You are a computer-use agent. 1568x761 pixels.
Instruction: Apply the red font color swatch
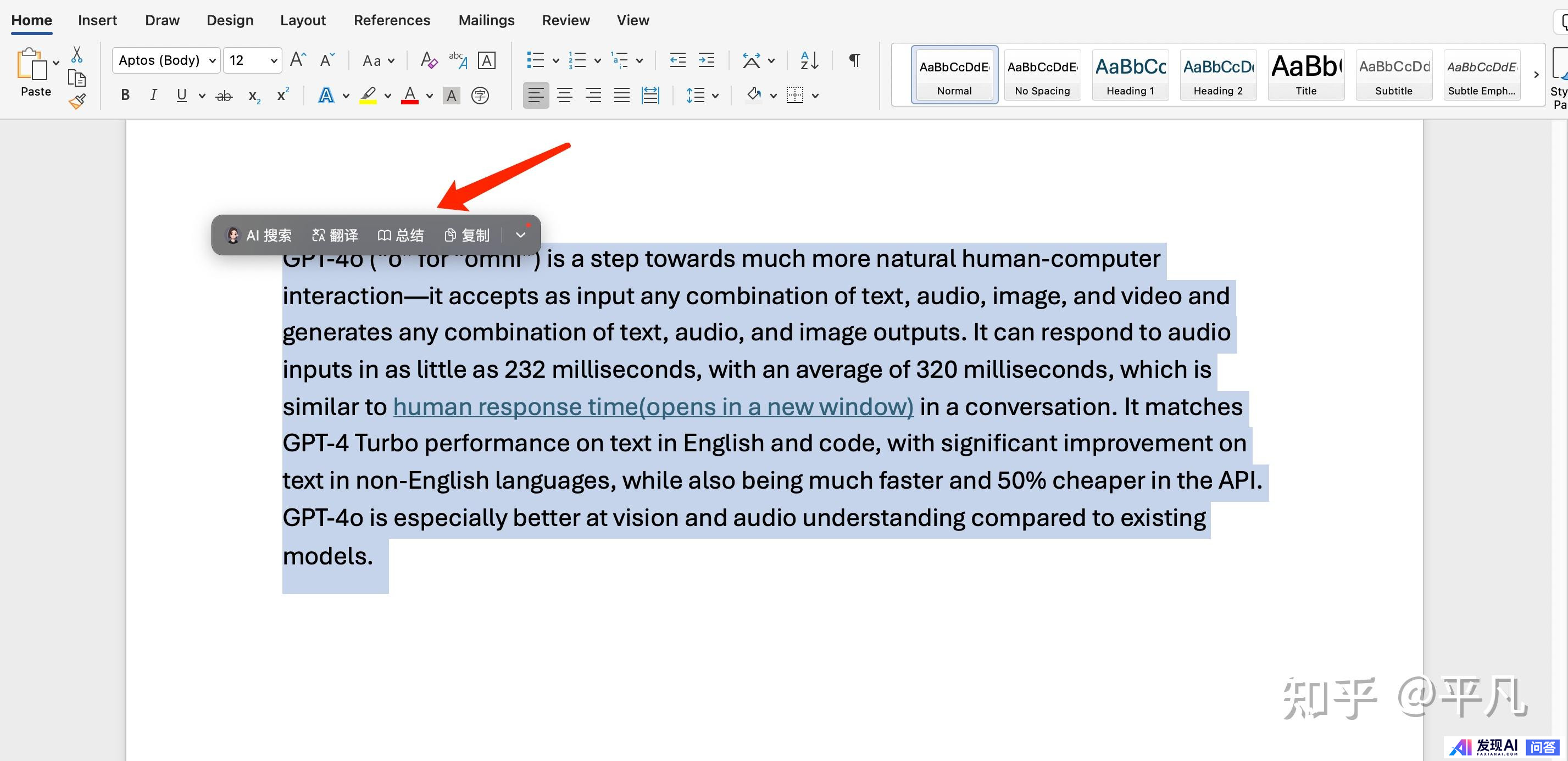coord(410,96)
